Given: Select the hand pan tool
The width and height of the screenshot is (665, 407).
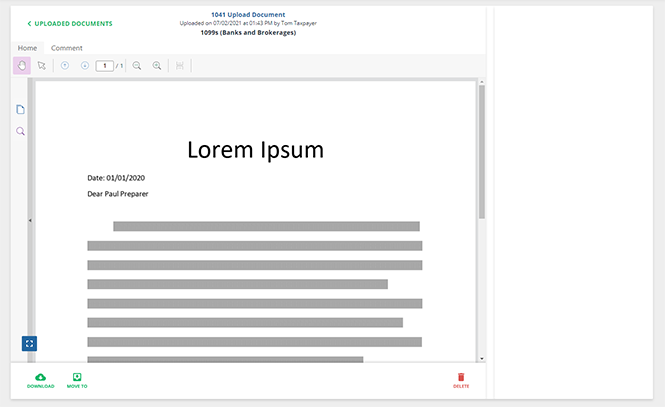Looking at the screenshot, I should click(x=21, y=66).
